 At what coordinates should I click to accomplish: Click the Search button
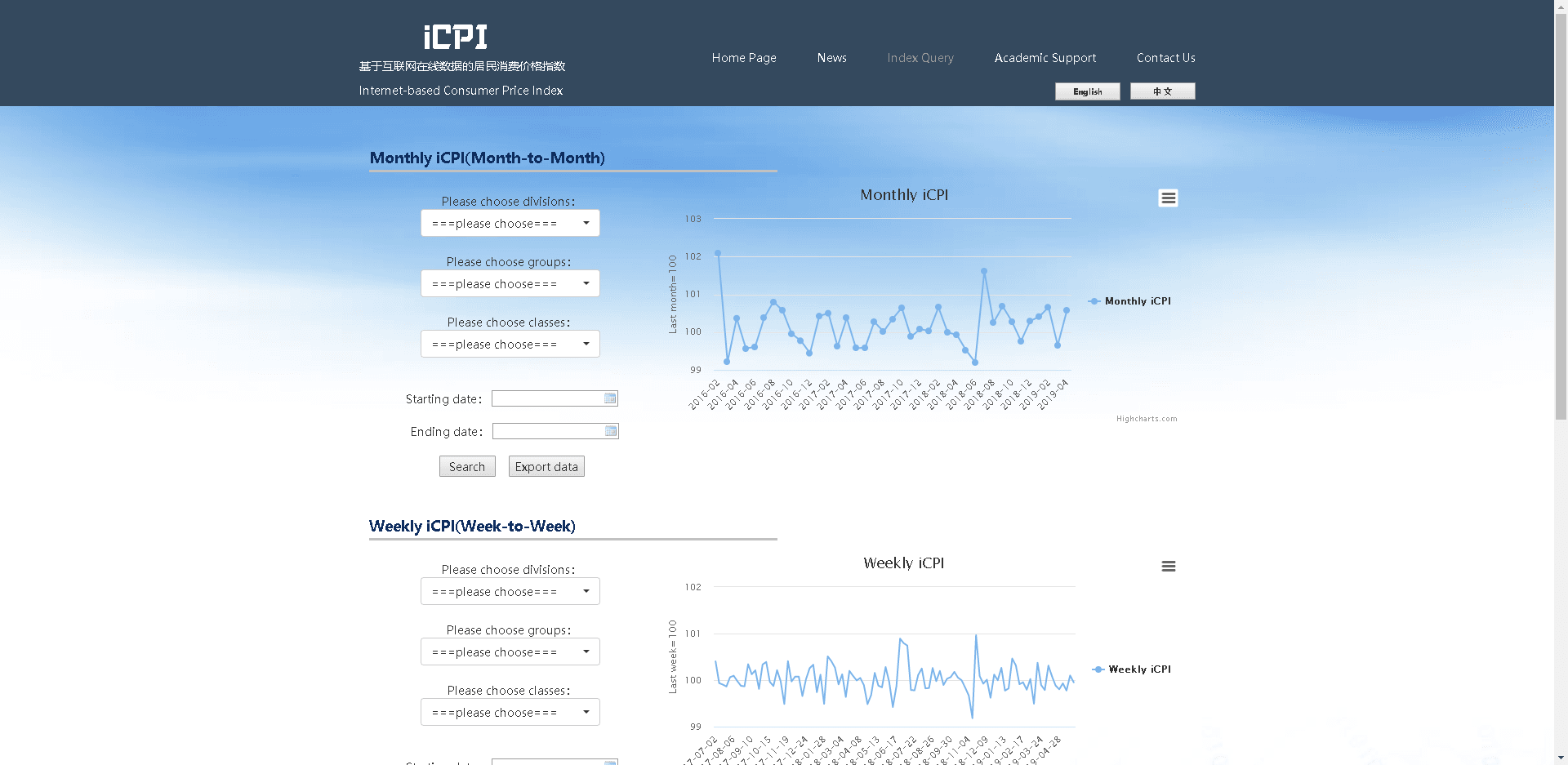pos(467,466)
